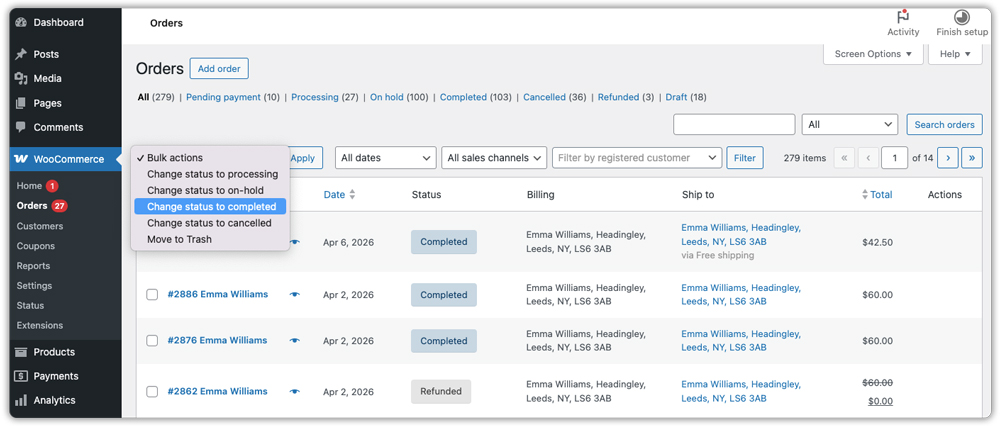Go to last page of orders
Image resolution: width=1000 pixels, height=426 pixels.
[972, 158]
